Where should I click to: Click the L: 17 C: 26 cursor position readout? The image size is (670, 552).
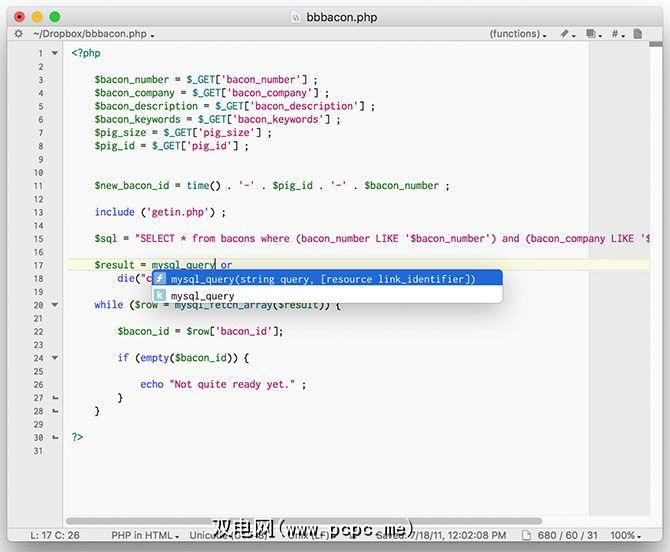[55, 535]
